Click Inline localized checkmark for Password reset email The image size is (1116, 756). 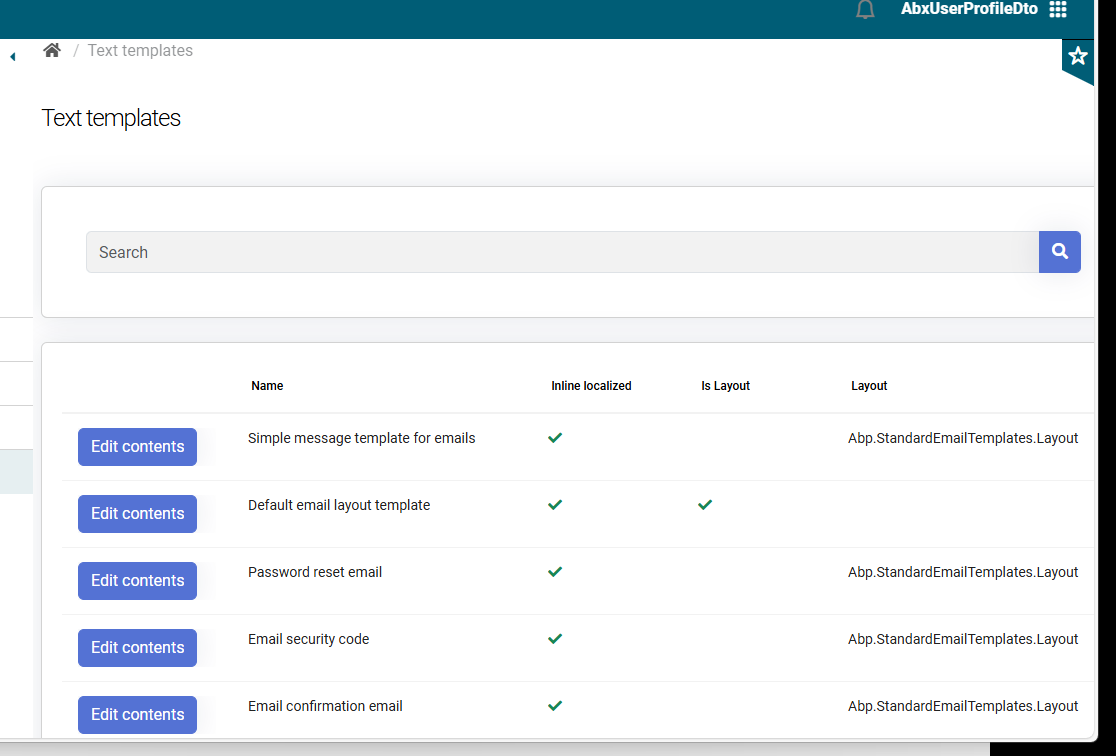555,572
